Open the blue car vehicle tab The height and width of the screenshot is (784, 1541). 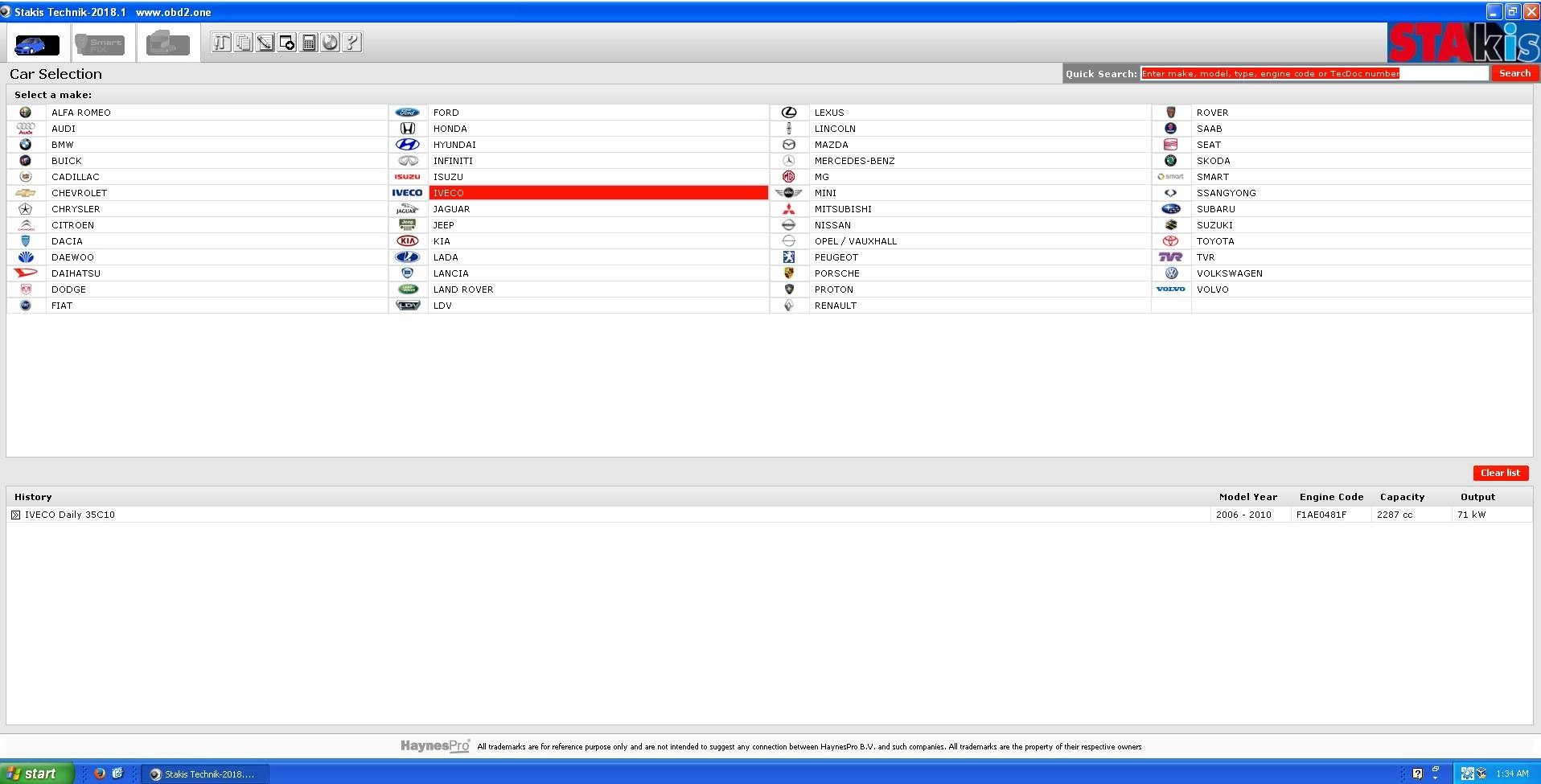click(37, 43)
